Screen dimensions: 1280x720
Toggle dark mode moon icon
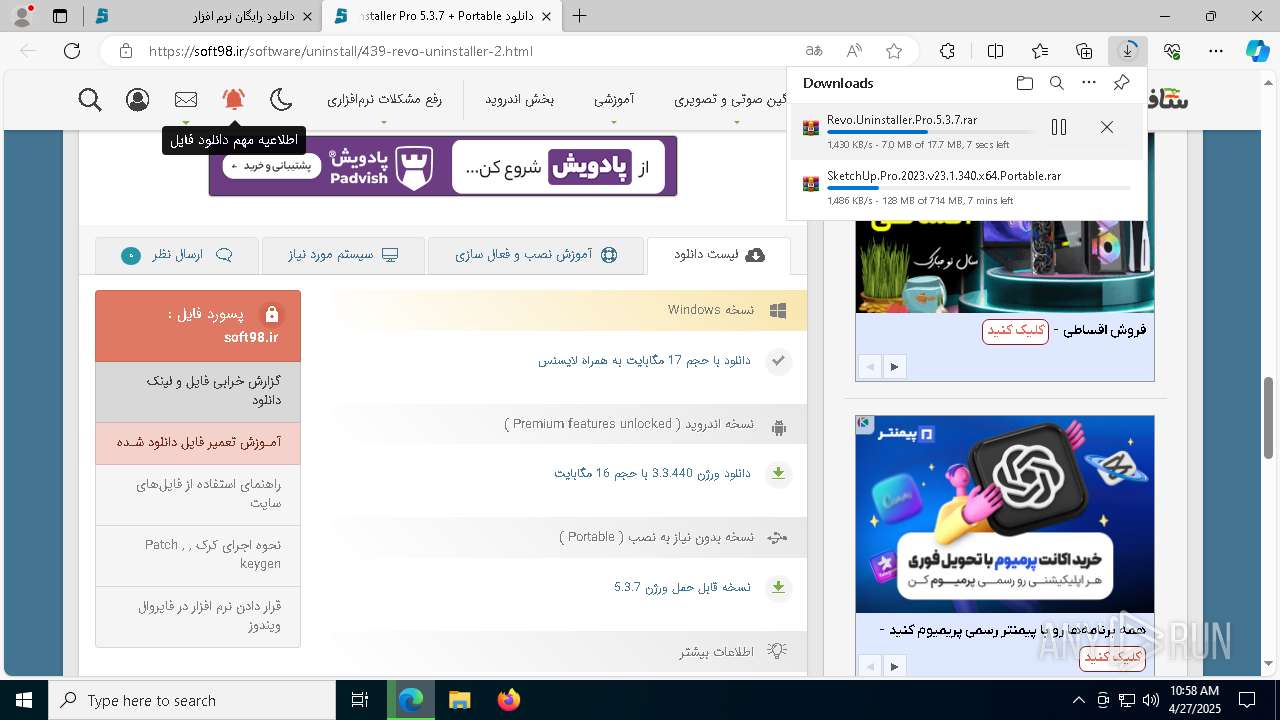(x=282, y=99)
